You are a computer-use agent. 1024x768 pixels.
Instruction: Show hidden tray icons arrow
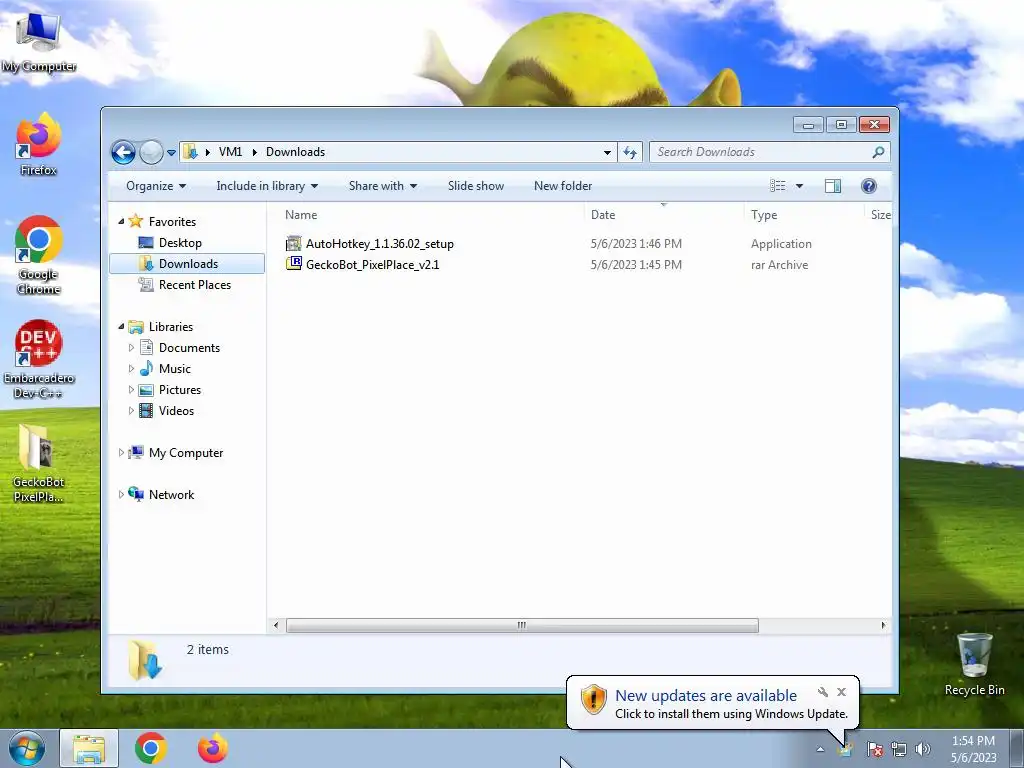point(820,749)
